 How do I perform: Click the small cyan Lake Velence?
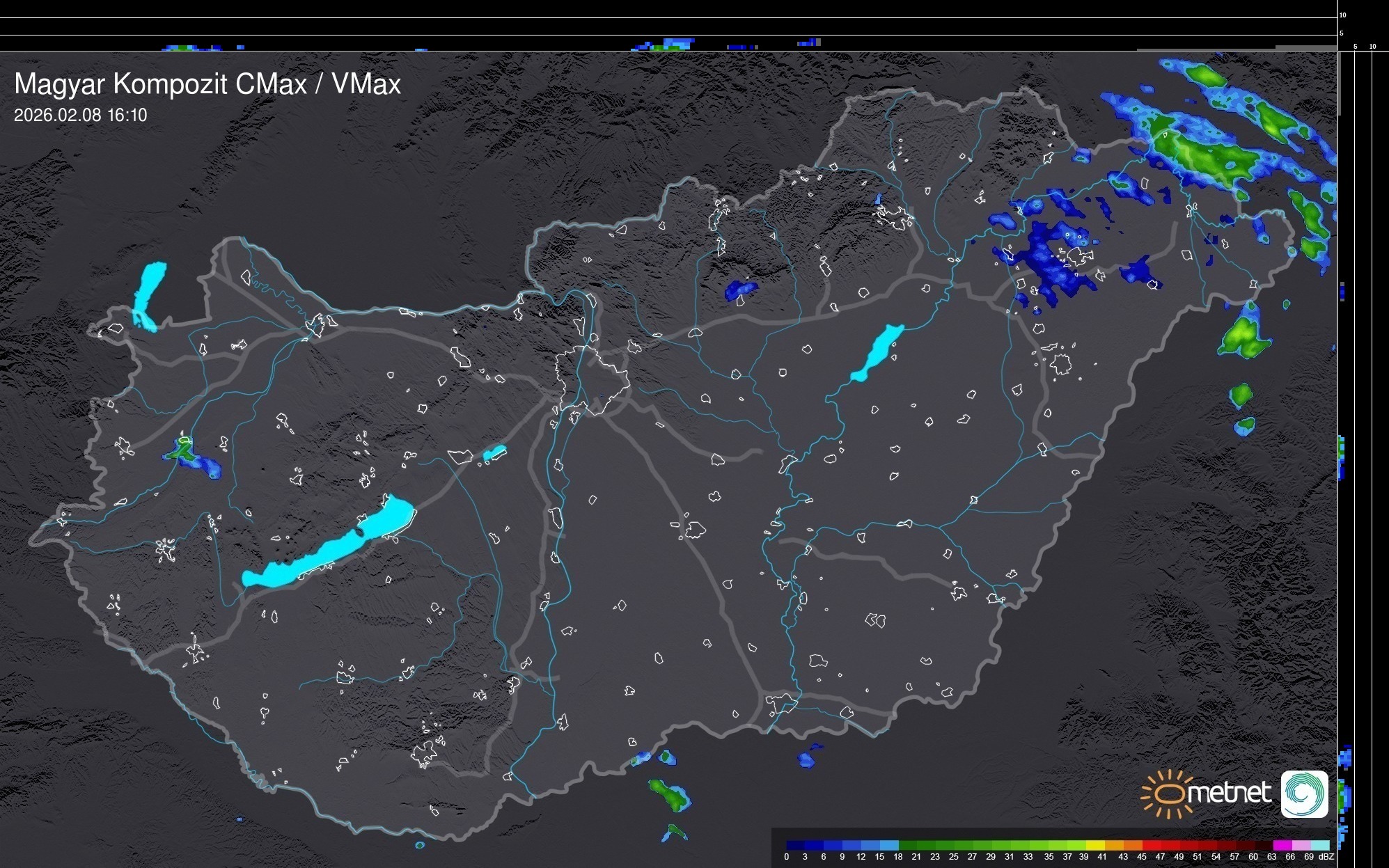coord(494,453)
